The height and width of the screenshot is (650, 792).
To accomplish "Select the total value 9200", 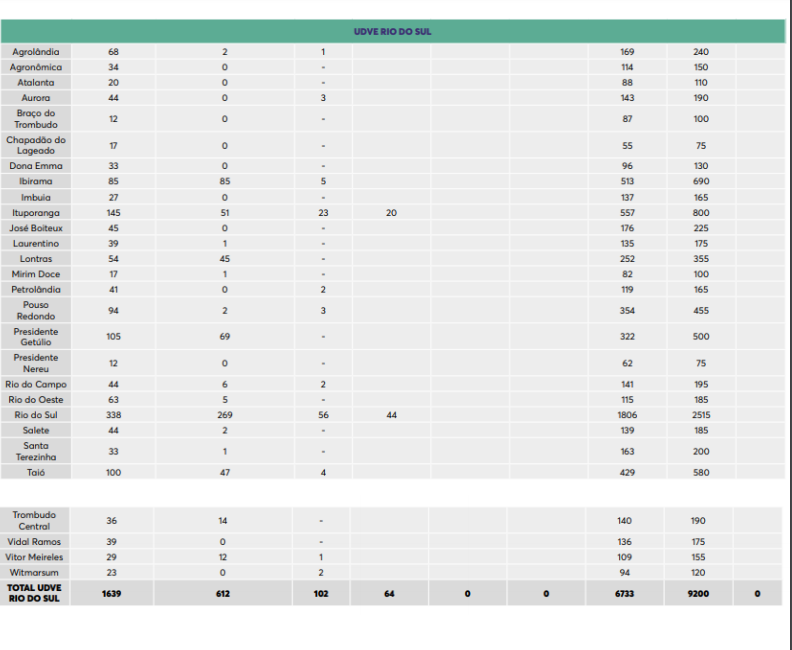I will click(x=701, y=593).
